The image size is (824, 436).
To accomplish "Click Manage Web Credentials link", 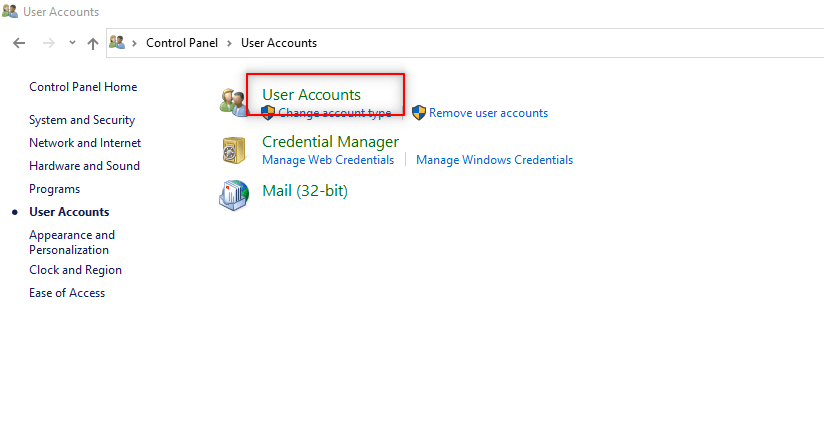I will tap(328, 160).
